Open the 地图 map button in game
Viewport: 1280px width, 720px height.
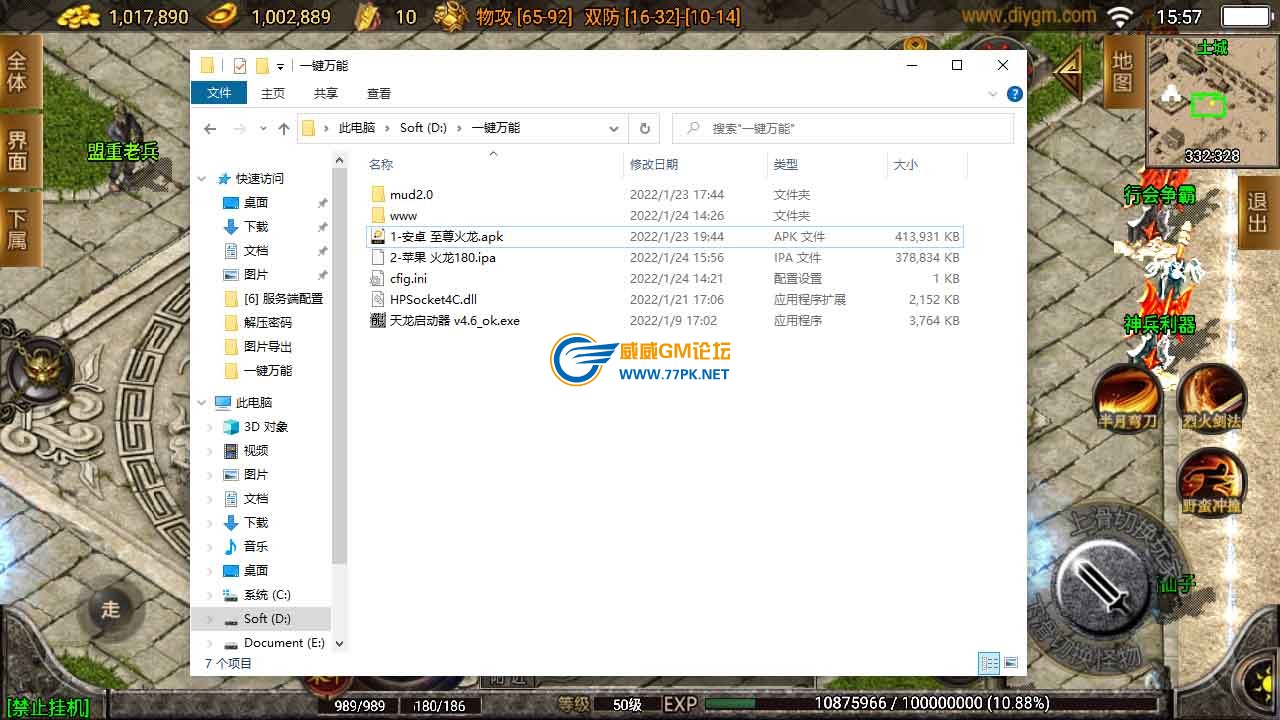pyautogui.click(x=1123, y=73)
